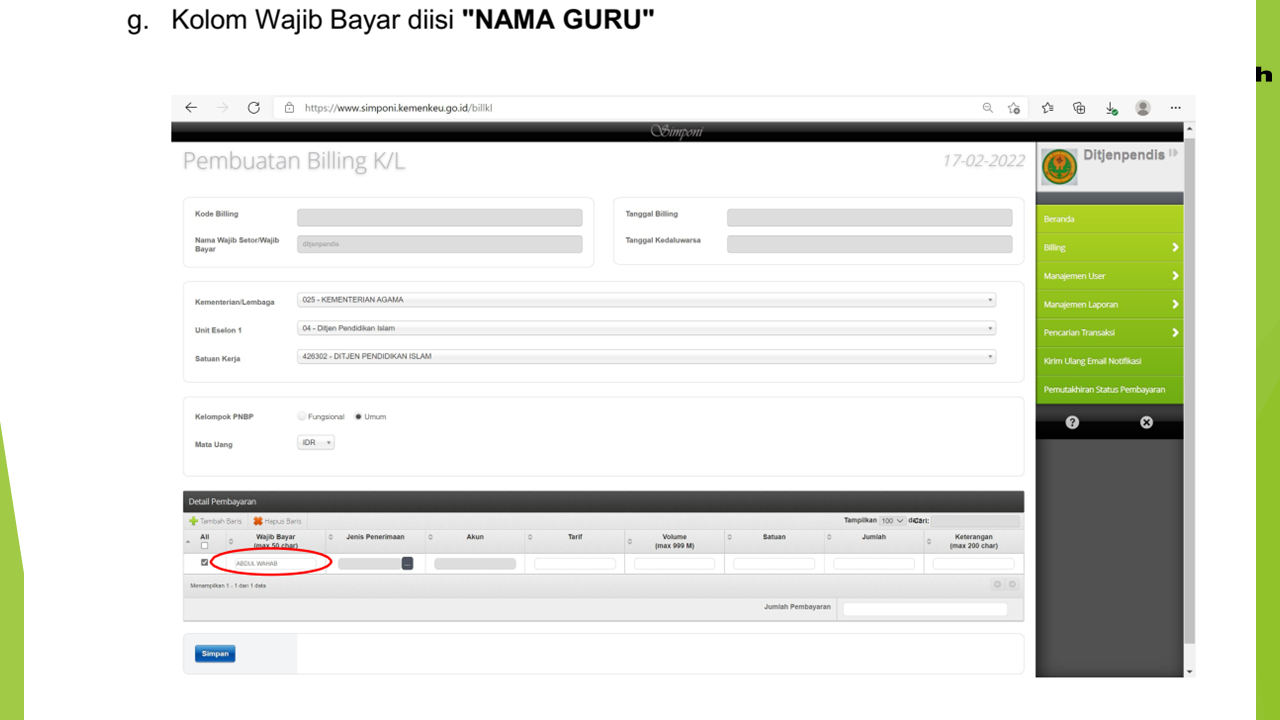Open the Kementerian/Lembaga dropdown

646,300
